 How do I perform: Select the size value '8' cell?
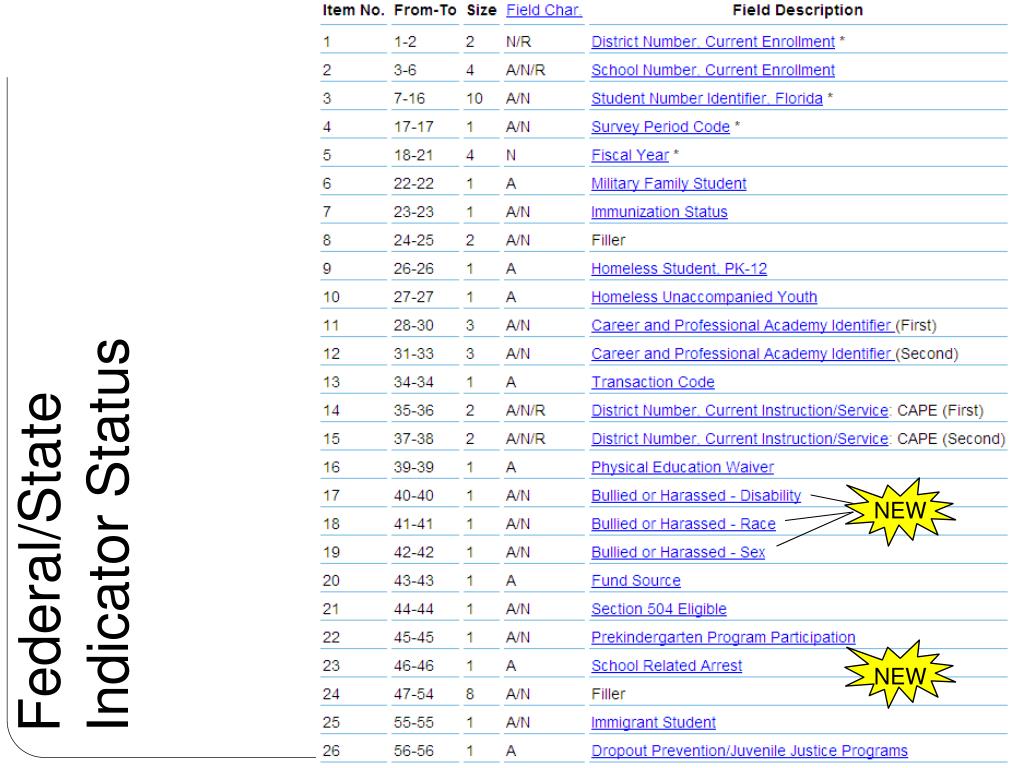(x=470, y=694)
